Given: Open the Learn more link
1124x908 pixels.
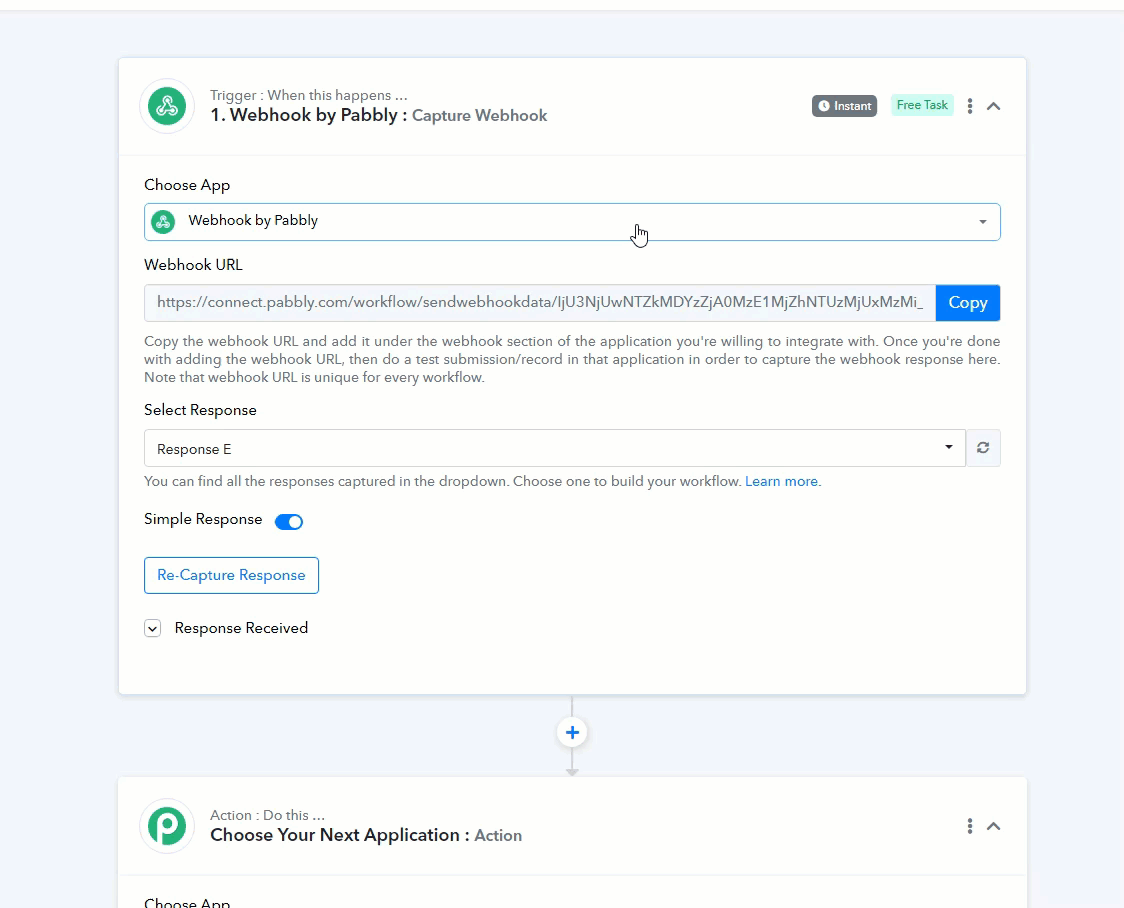Looking at the screenshot, I should pyautogui.click(x=781, y=481).
